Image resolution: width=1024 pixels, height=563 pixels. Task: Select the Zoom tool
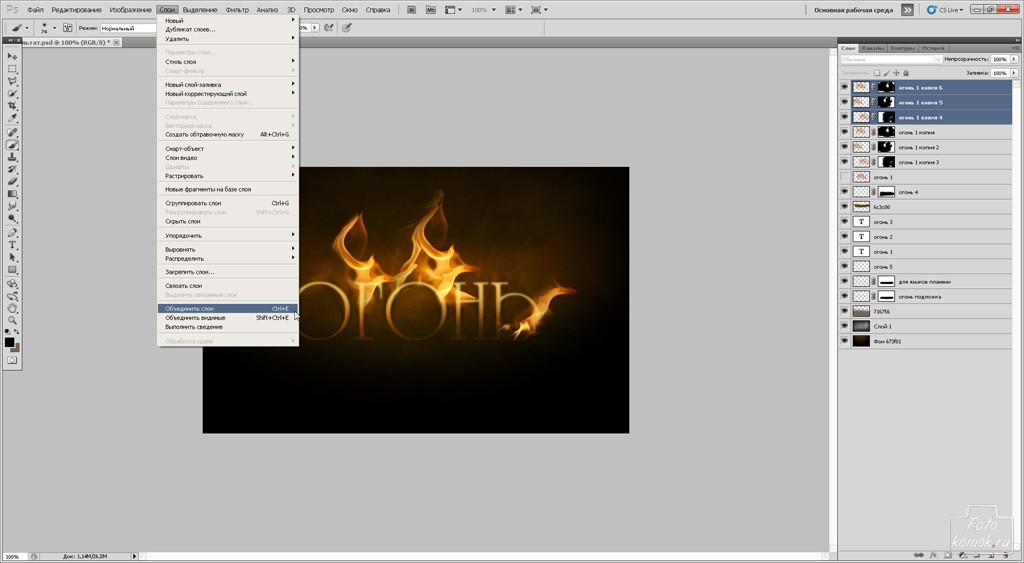(x=12, y=321)
